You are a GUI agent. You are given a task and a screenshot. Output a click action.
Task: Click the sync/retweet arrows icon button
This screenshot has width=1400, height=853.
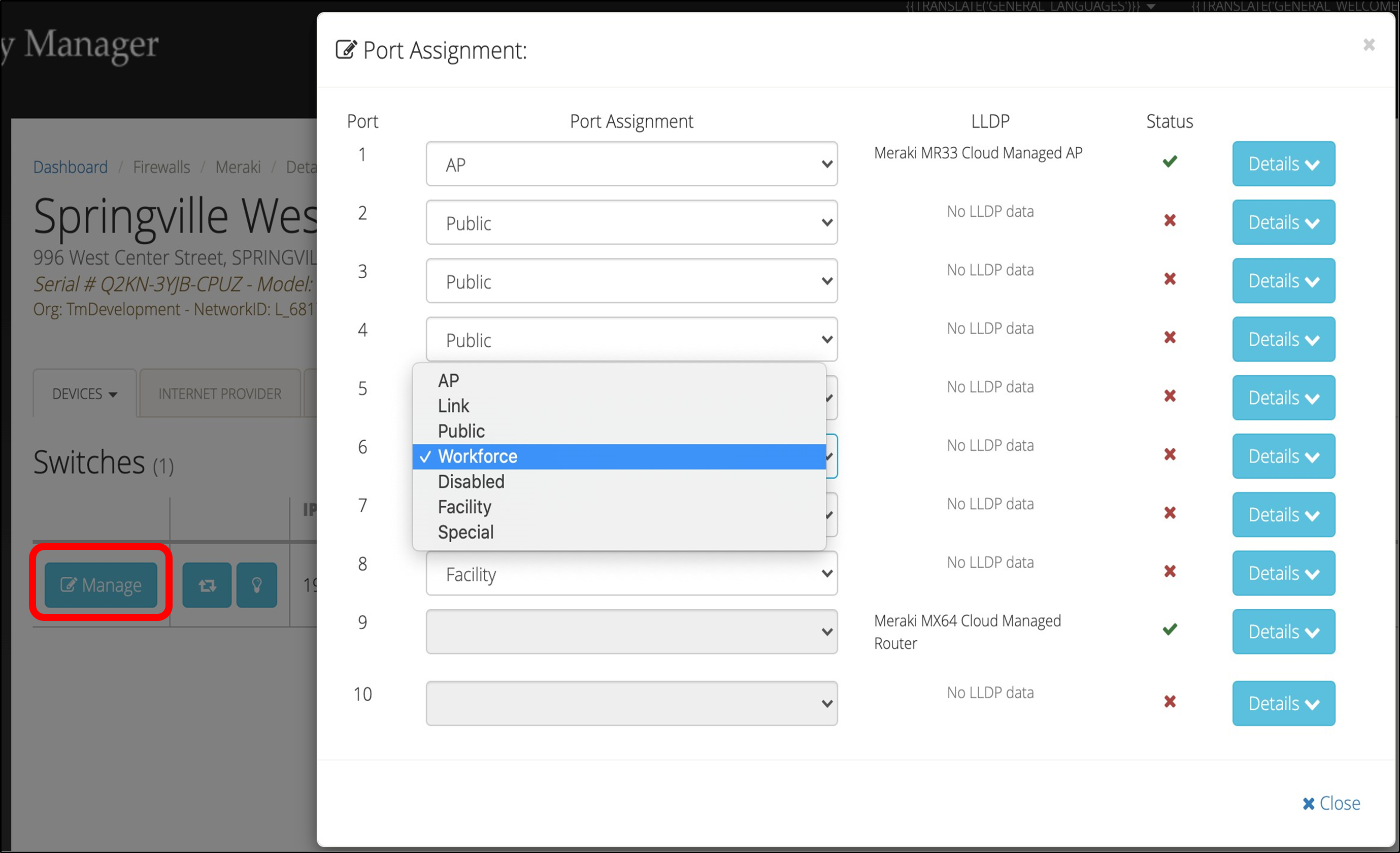(207, 585)
